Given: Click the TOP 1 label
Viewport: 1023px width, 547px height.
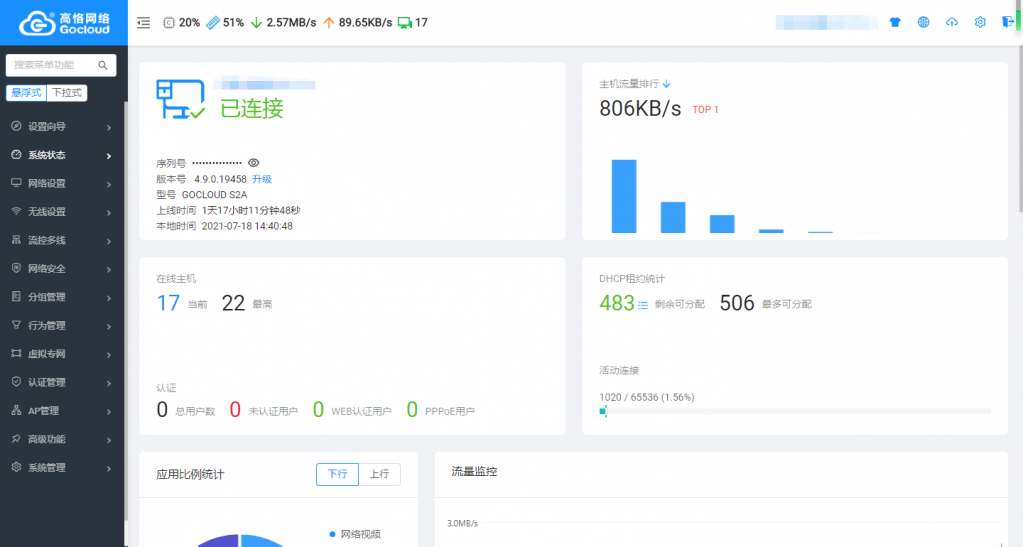Looking at the screenshot, I should point(705,110).
